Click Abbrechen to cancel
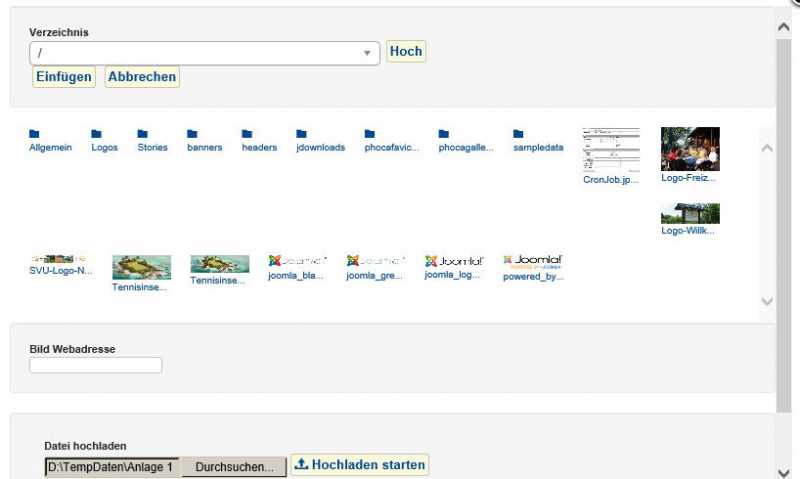 coord(142,77)
